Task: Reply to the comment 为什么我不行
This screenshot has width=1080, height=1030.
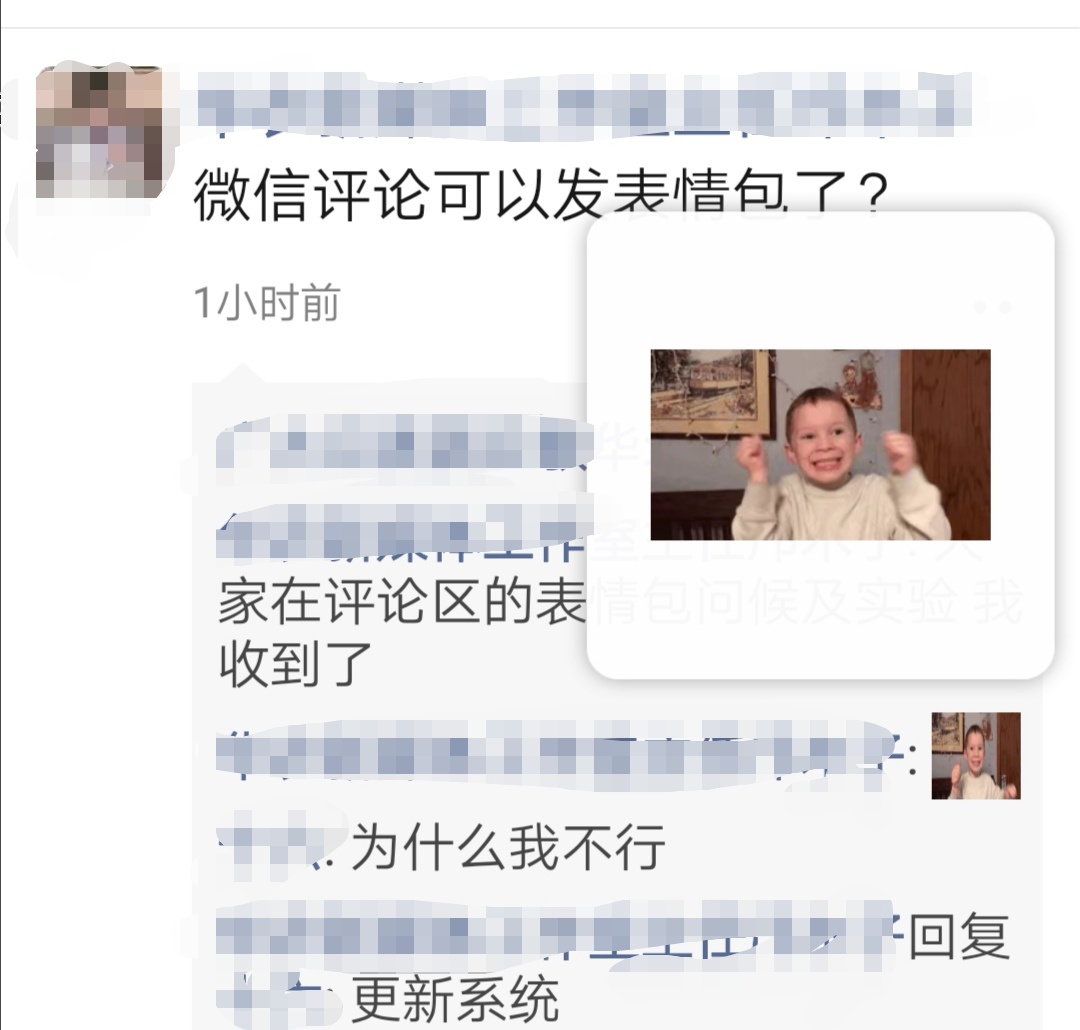Action: [508, 847]
